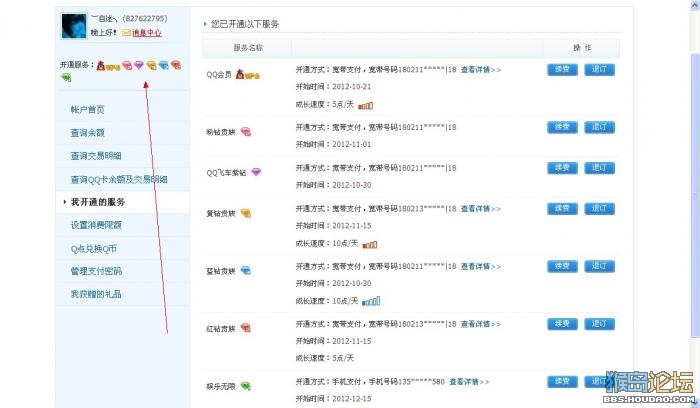Click 续费 button for 黄钻贵族

(x=562, y=208)
